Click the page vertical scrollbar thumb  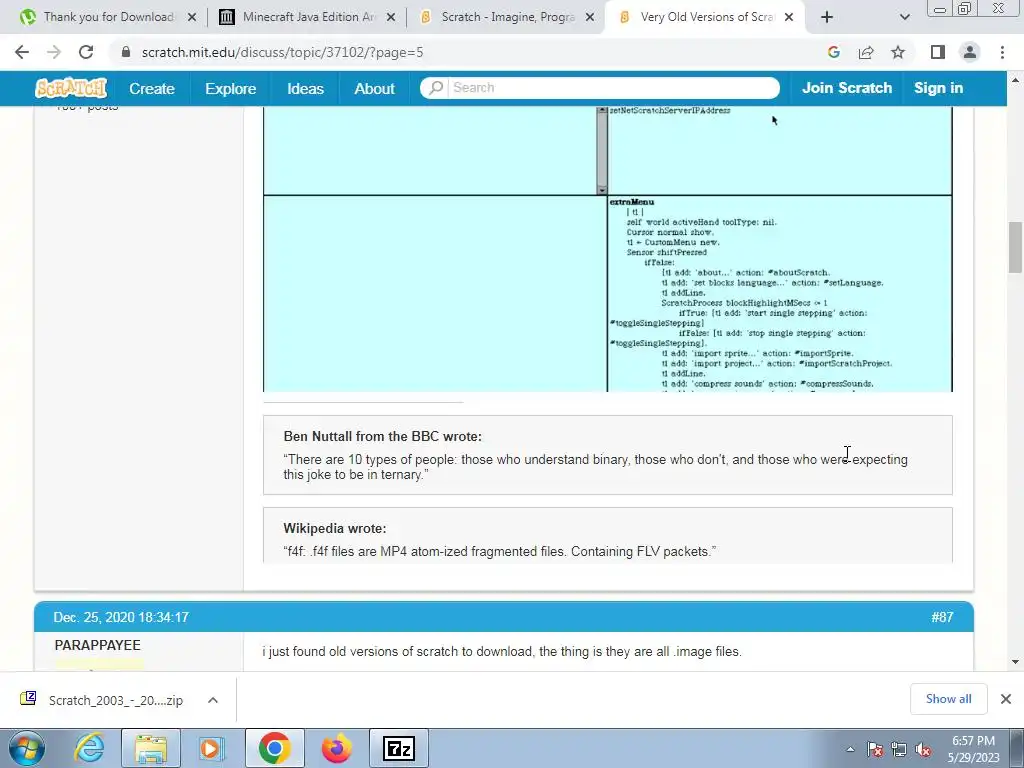[x=1015, y=247]
